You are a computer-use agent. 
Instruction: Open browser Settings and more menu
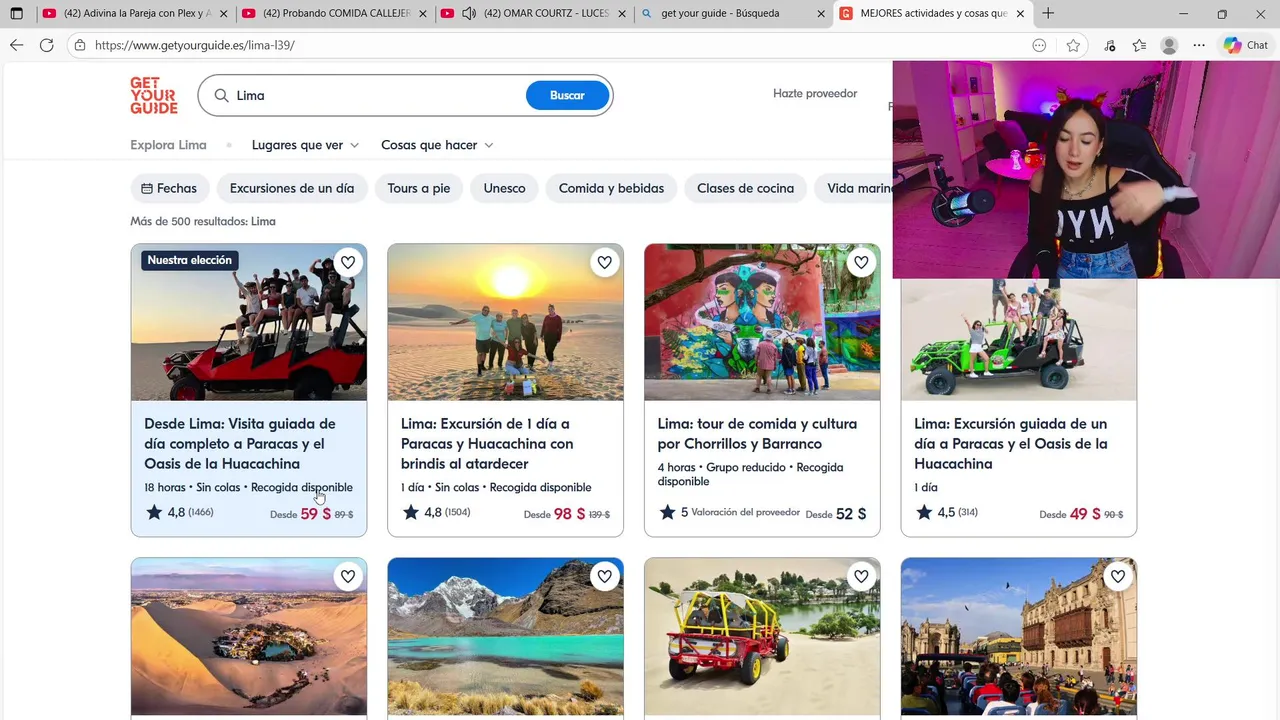[x=1199, y=45]
